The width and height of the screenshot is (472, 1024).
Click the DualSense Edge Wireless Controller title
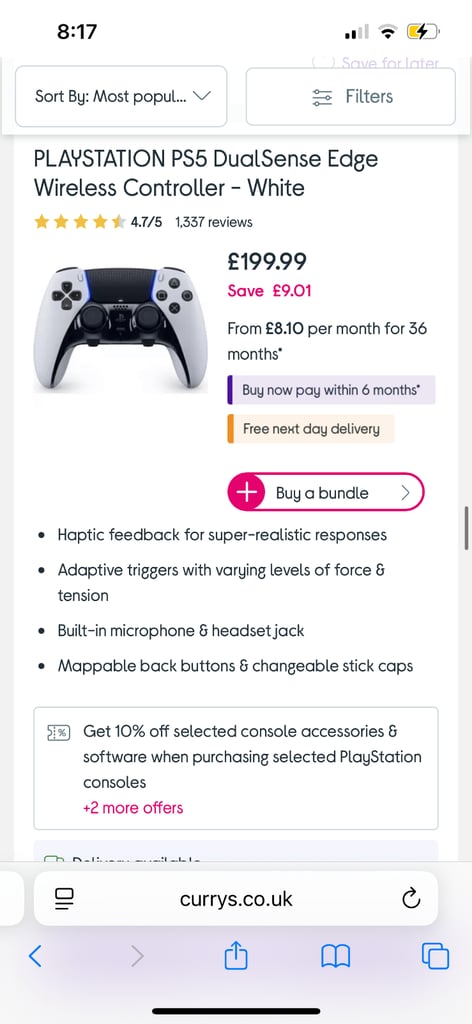(206, 173)
